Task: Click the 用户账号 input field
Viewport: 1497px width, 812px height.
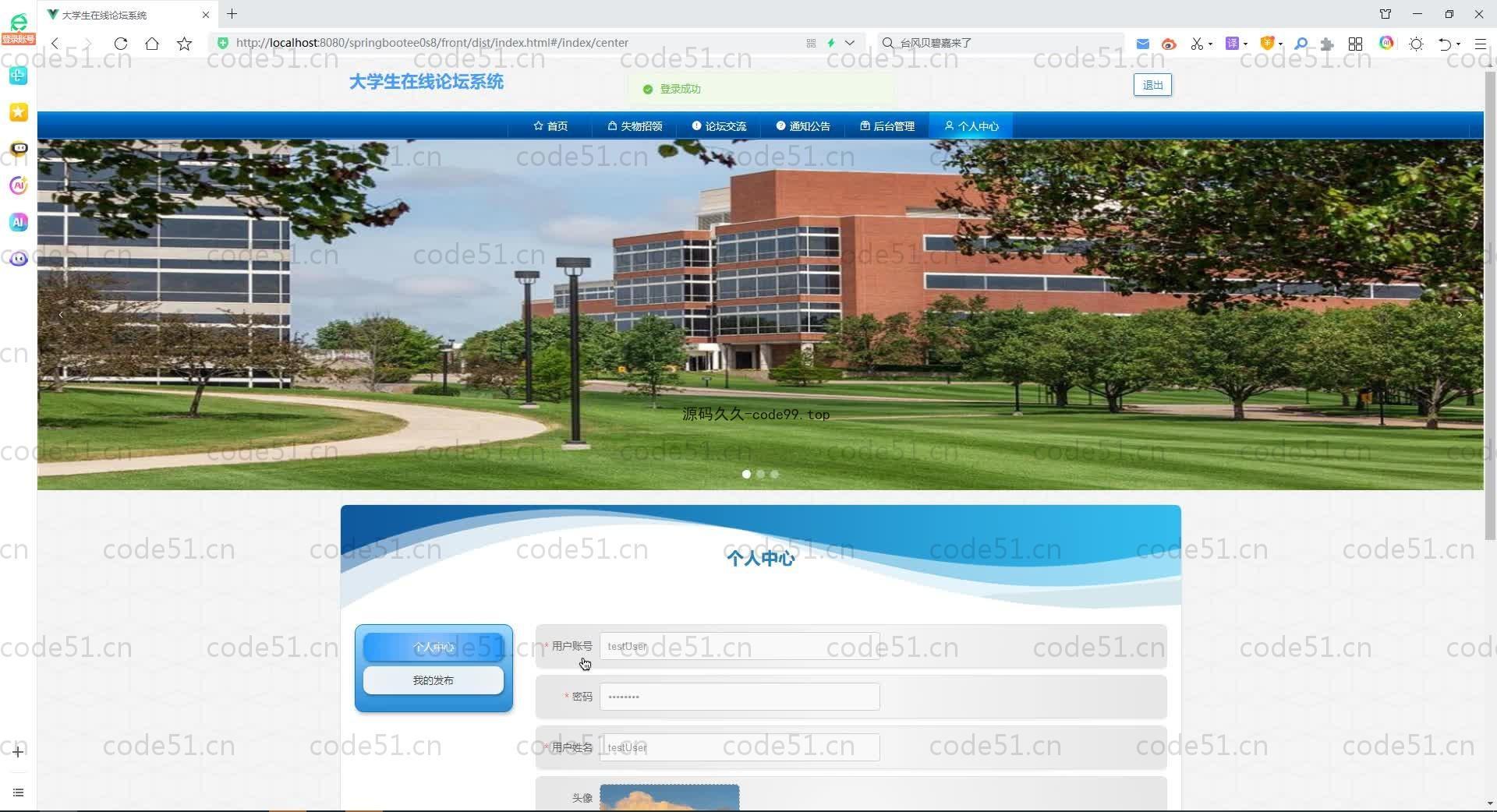Action: click(x=739, y=646)
